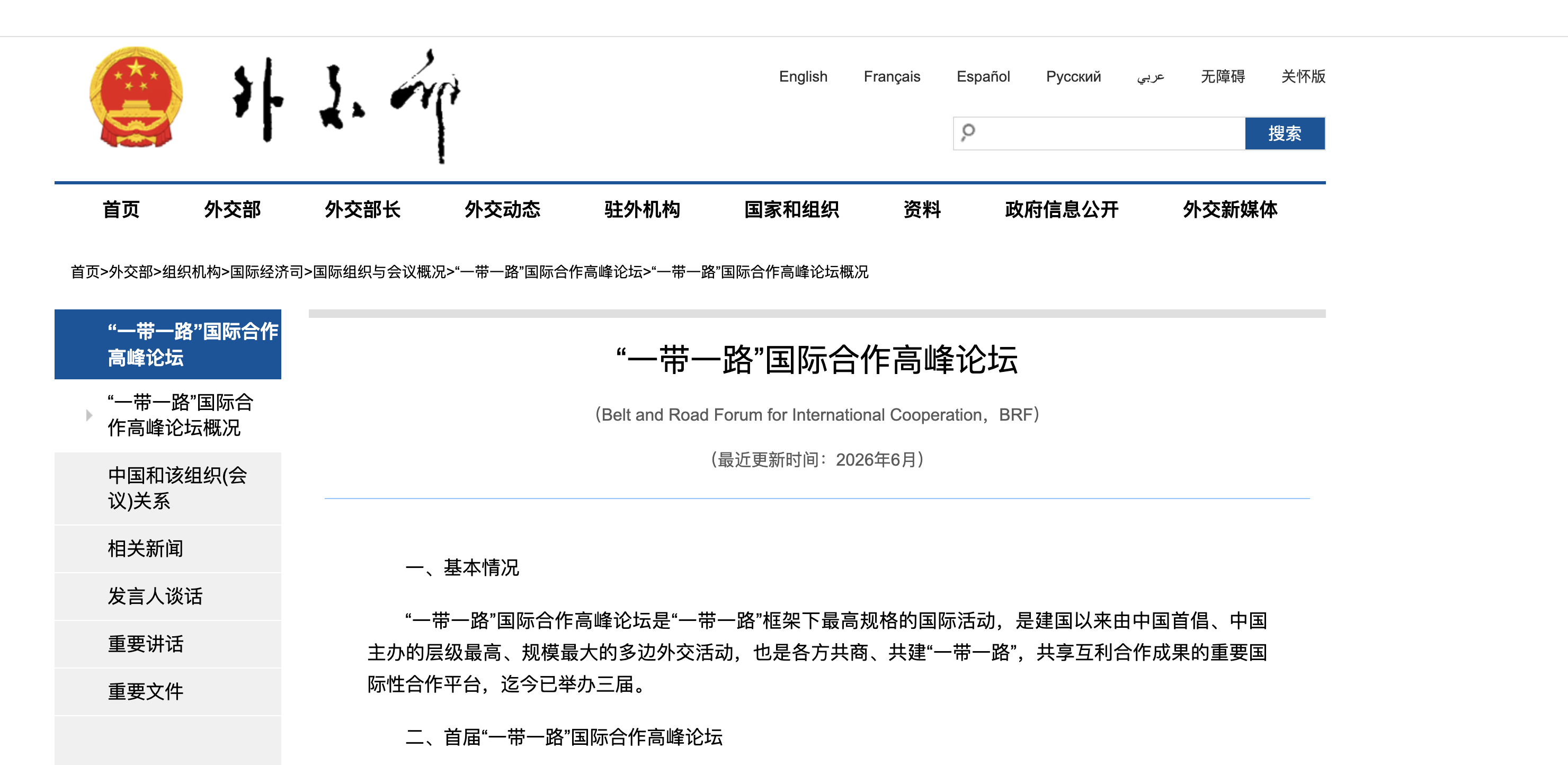Click section heading 一、基本情况
Viewport: 1568px width, 765px height.
pos(462,568)
